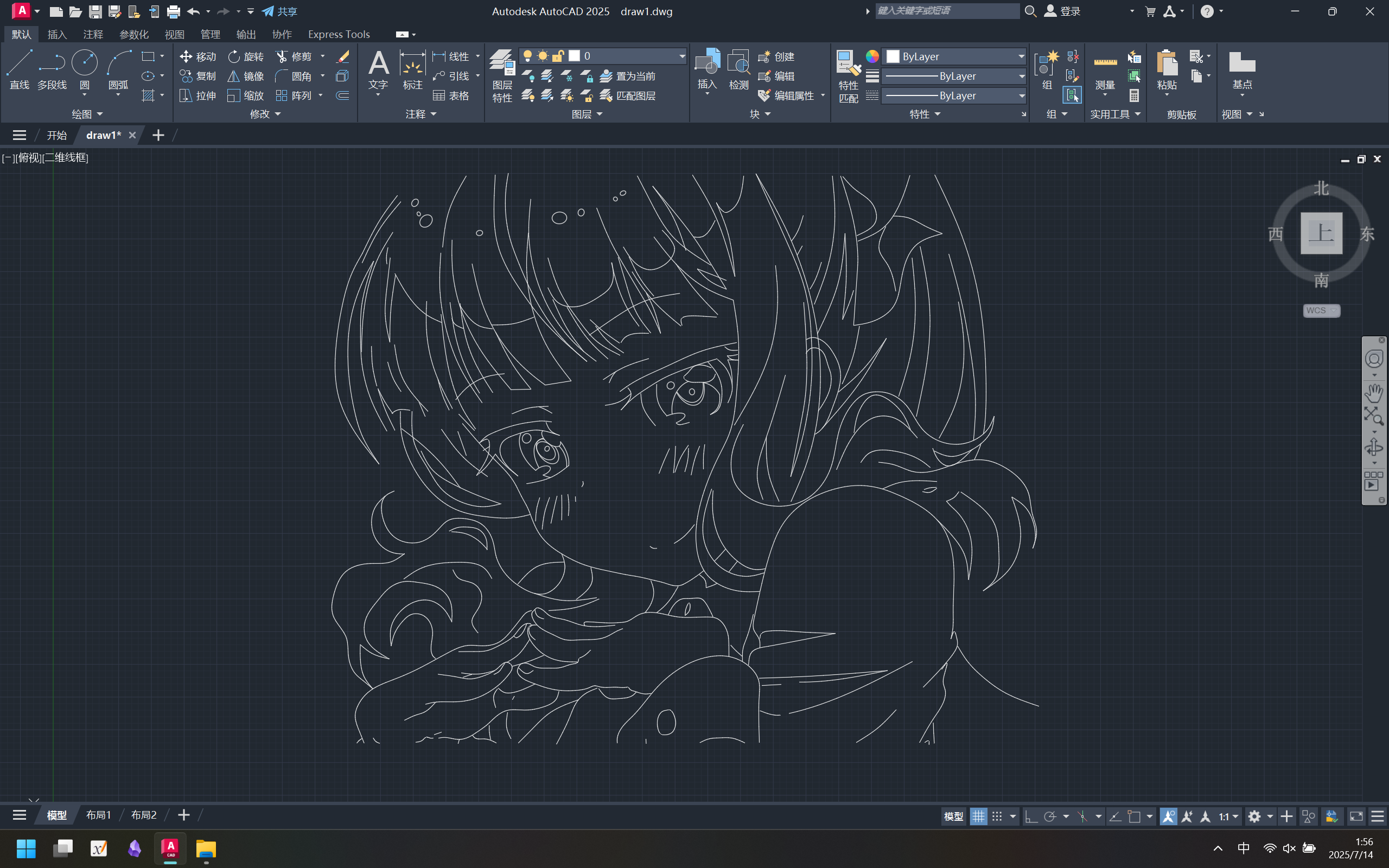Activate the 镜像 (Mirror) tool

(246, 76)
